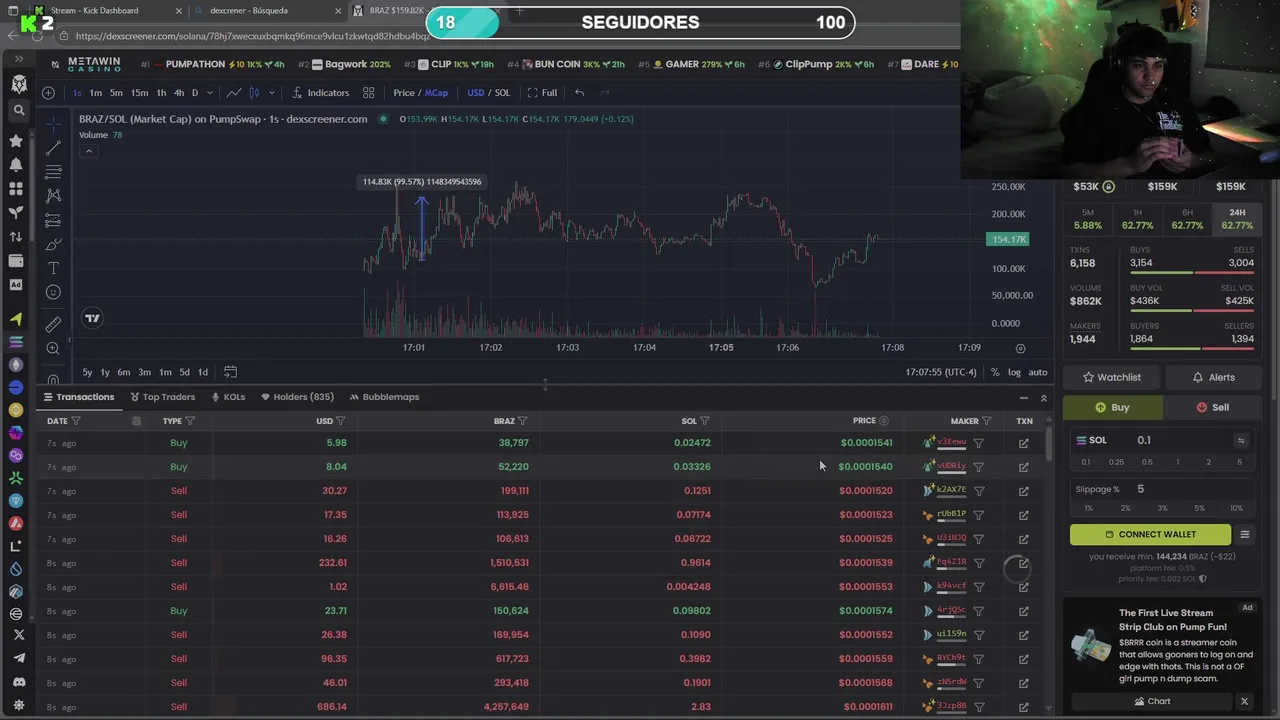This screenshot has width=1280, height=720.
Task: Open external TXN link for 5.98 row
Action: point(1023,443)
